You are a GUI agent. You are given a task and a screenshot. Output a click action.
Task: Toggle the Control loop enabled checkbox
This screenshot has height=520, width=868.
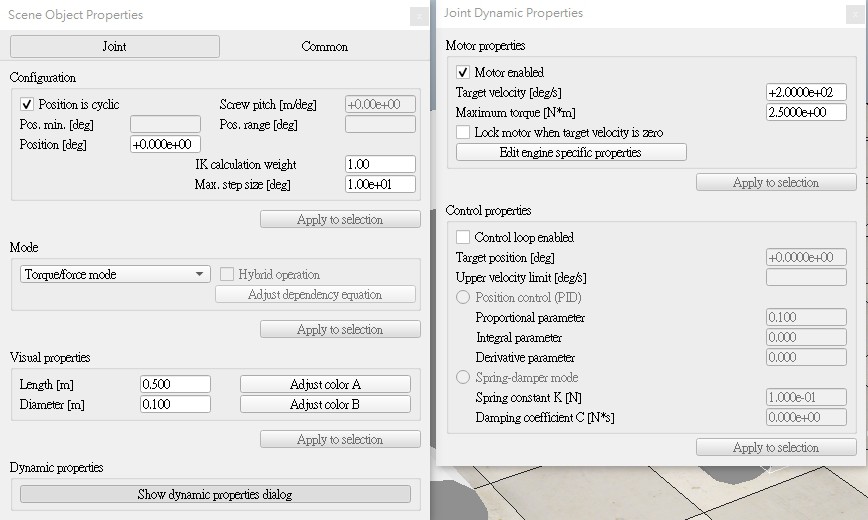(463, 237)
